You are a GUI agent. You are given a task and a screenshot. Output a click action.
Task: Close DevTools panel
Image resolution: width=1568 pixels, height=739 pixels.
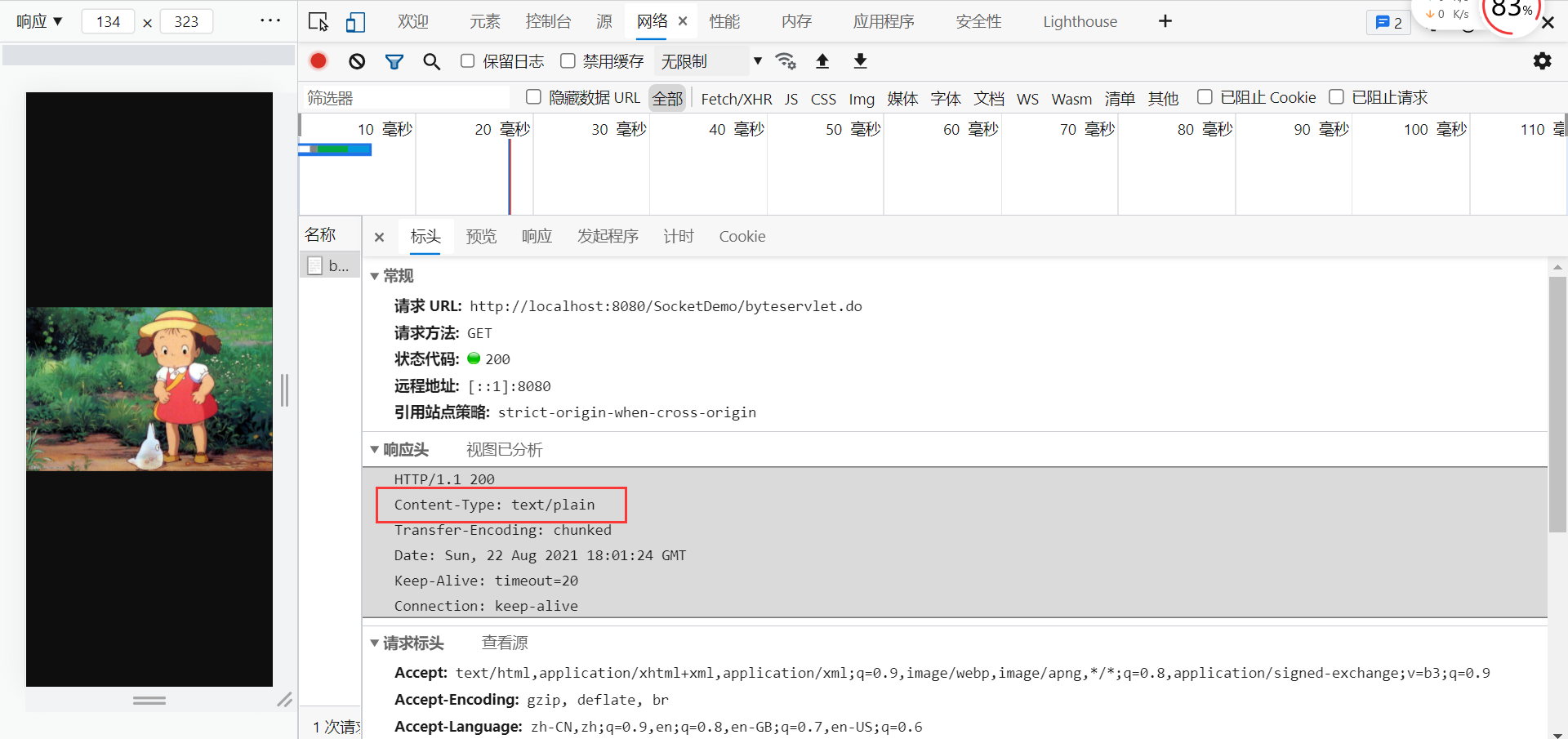tap(1548, 23)
